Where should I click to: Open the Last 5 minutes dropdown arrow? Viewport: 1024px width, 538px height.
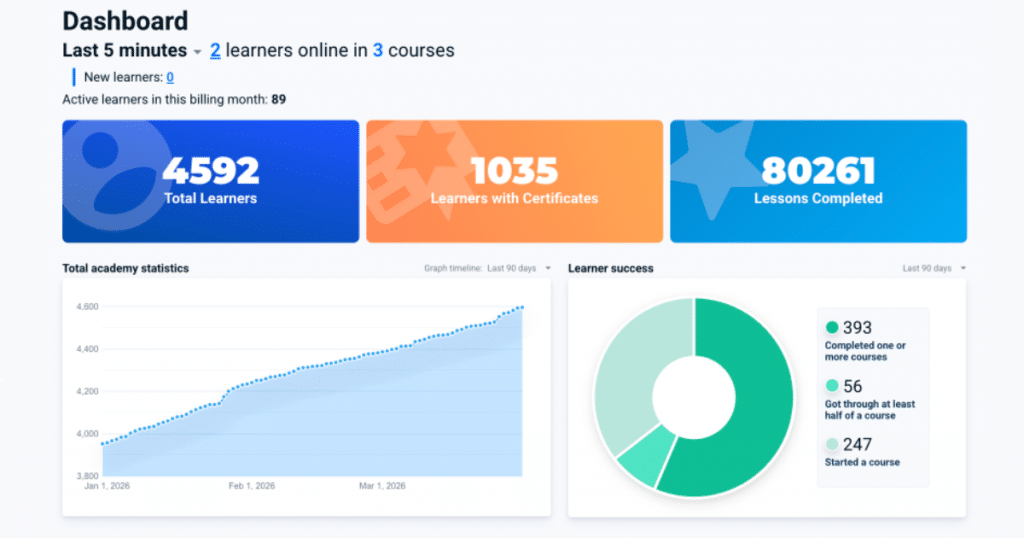pyautogui.click(x=198, y=52)
